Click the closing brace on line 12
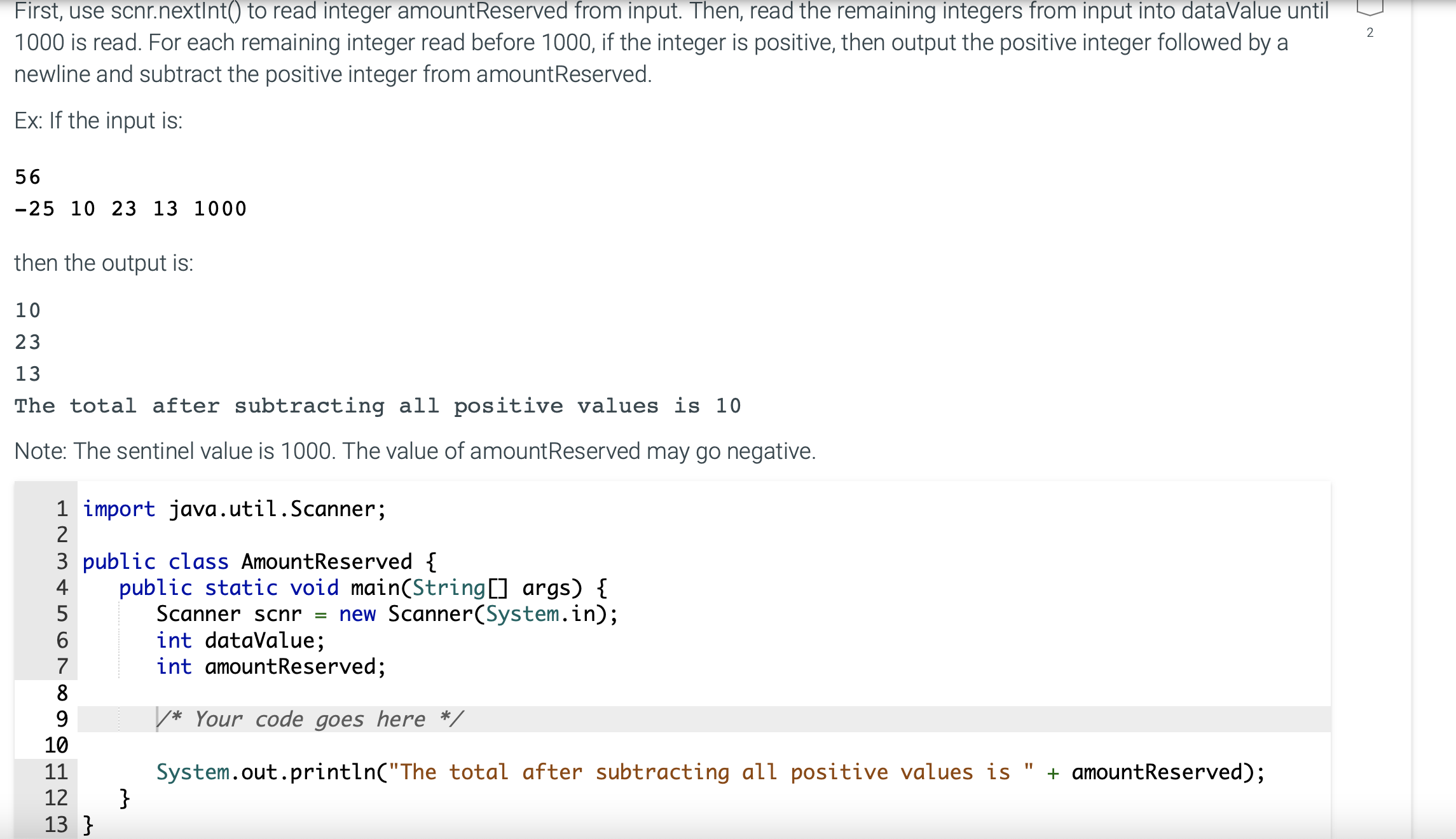The image size is (1456, 839). click(124, 798)
